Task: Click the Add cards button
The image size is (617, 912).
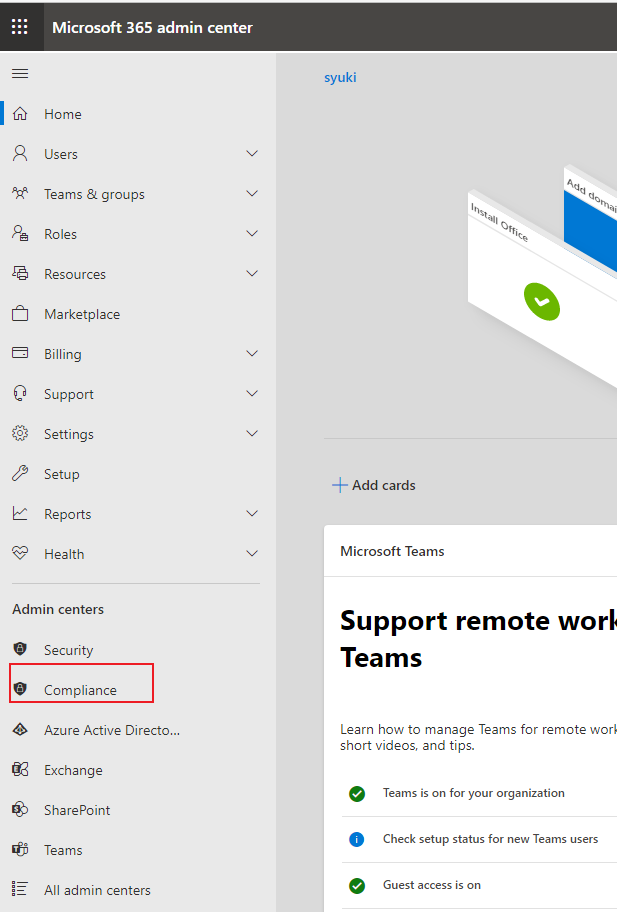Action: coord(373,485)
